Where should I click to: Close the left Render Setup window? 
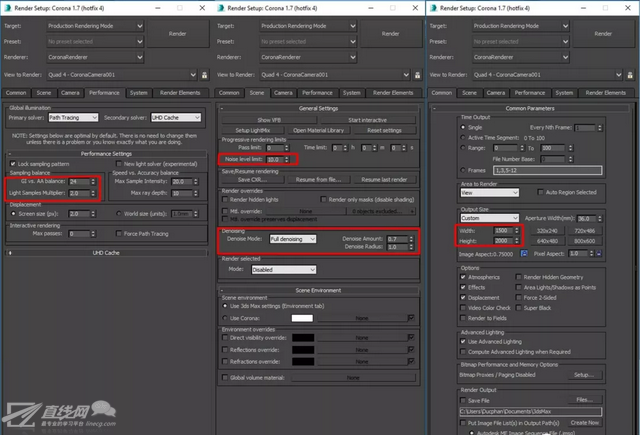tap(202, 6)
